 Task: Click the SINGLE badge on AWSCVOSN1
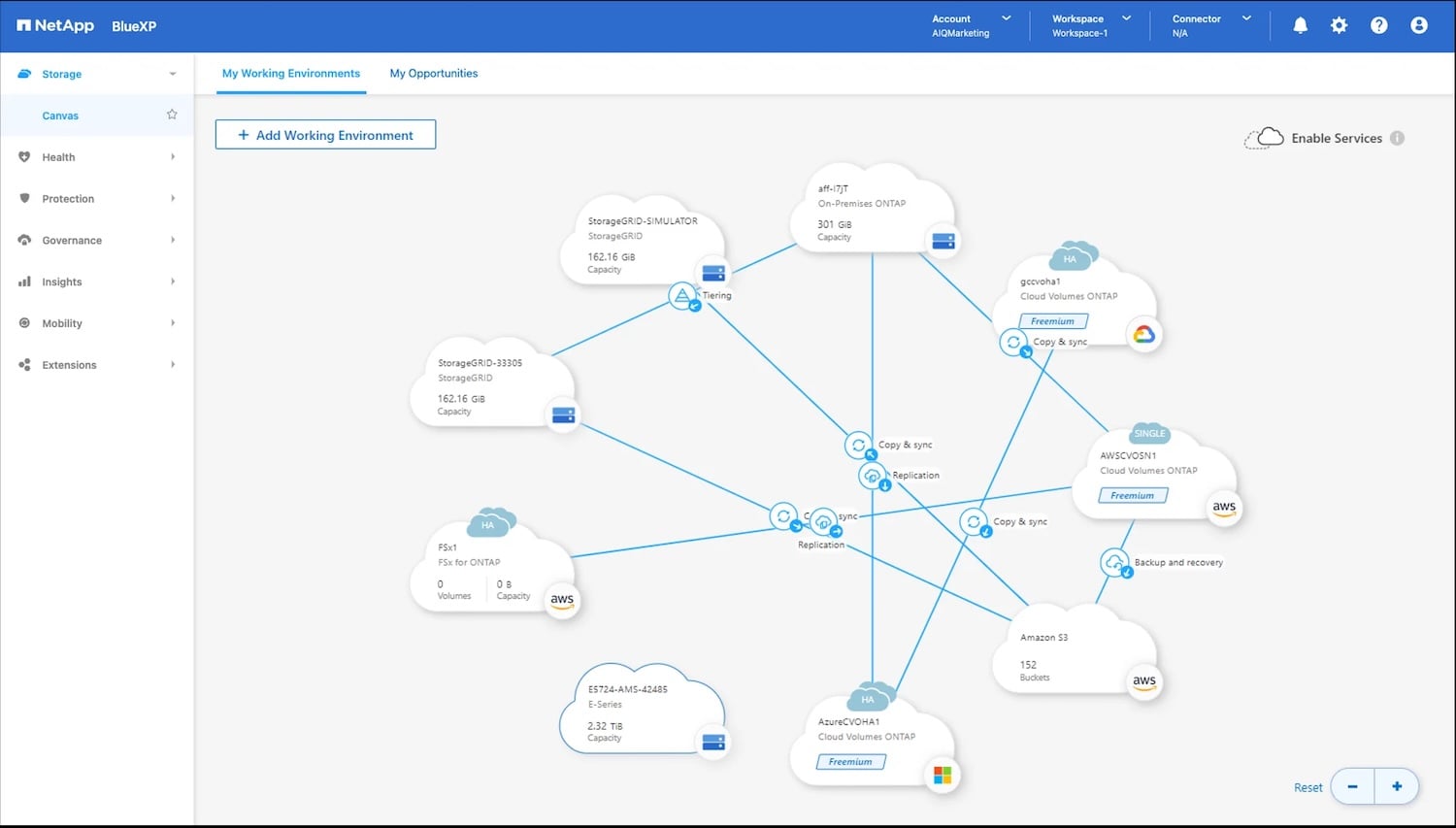tap(1149, 434)
